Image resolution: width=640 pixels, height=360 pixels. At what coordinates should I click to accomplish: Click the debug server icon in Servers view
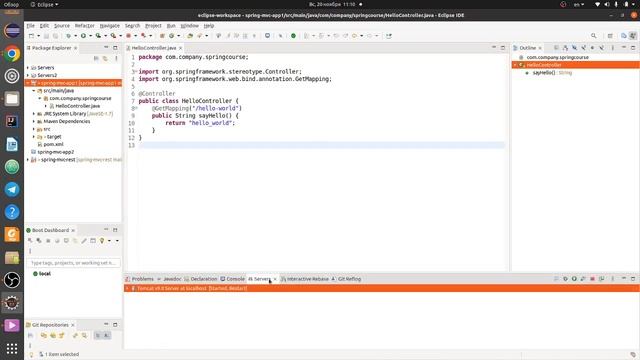click(565, 279)
